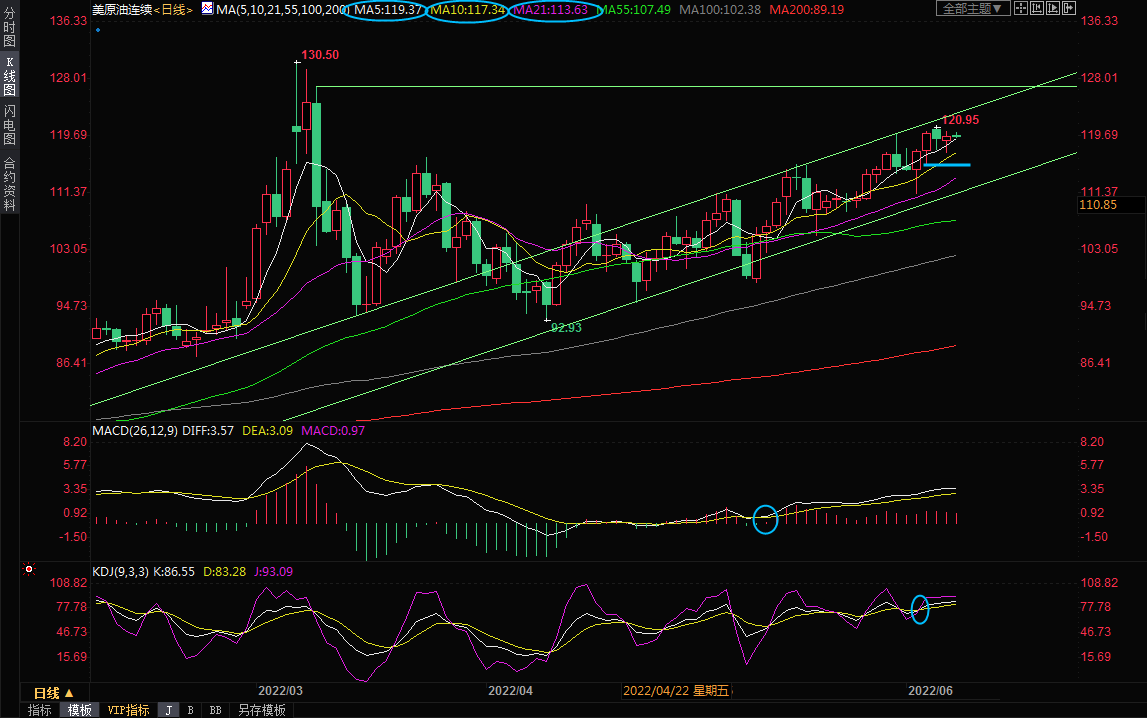
Task: Click the cyan horizontal support line marker
Action: (946, 164)
